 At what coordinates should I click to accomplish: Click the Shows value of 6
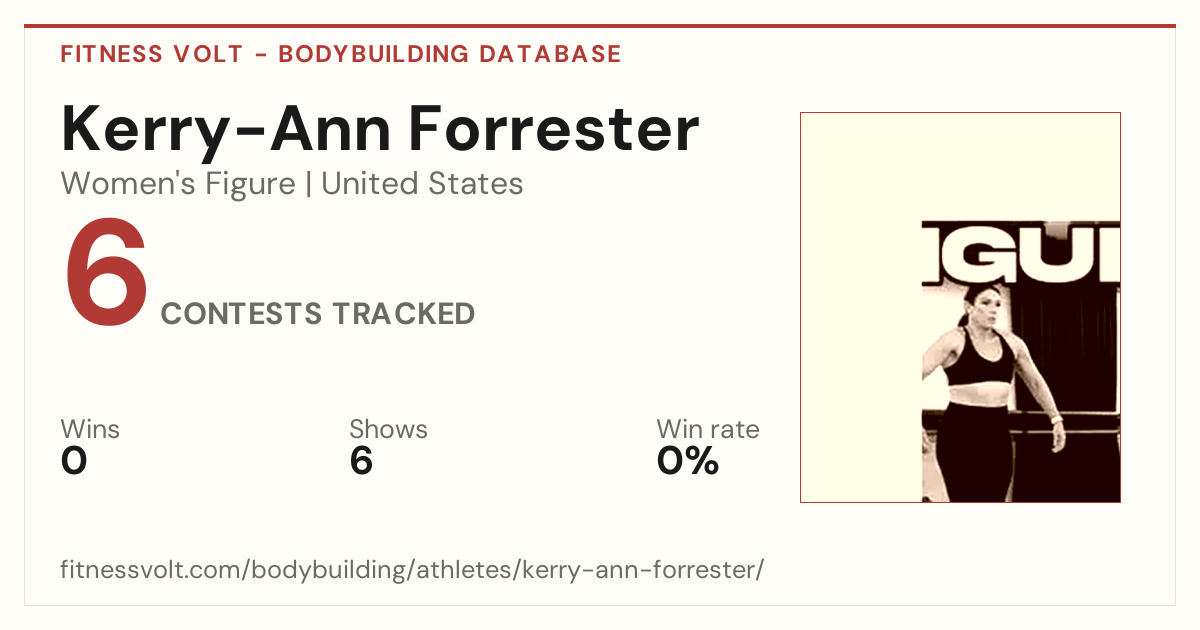pyautogui.click(x=361, y=461)
